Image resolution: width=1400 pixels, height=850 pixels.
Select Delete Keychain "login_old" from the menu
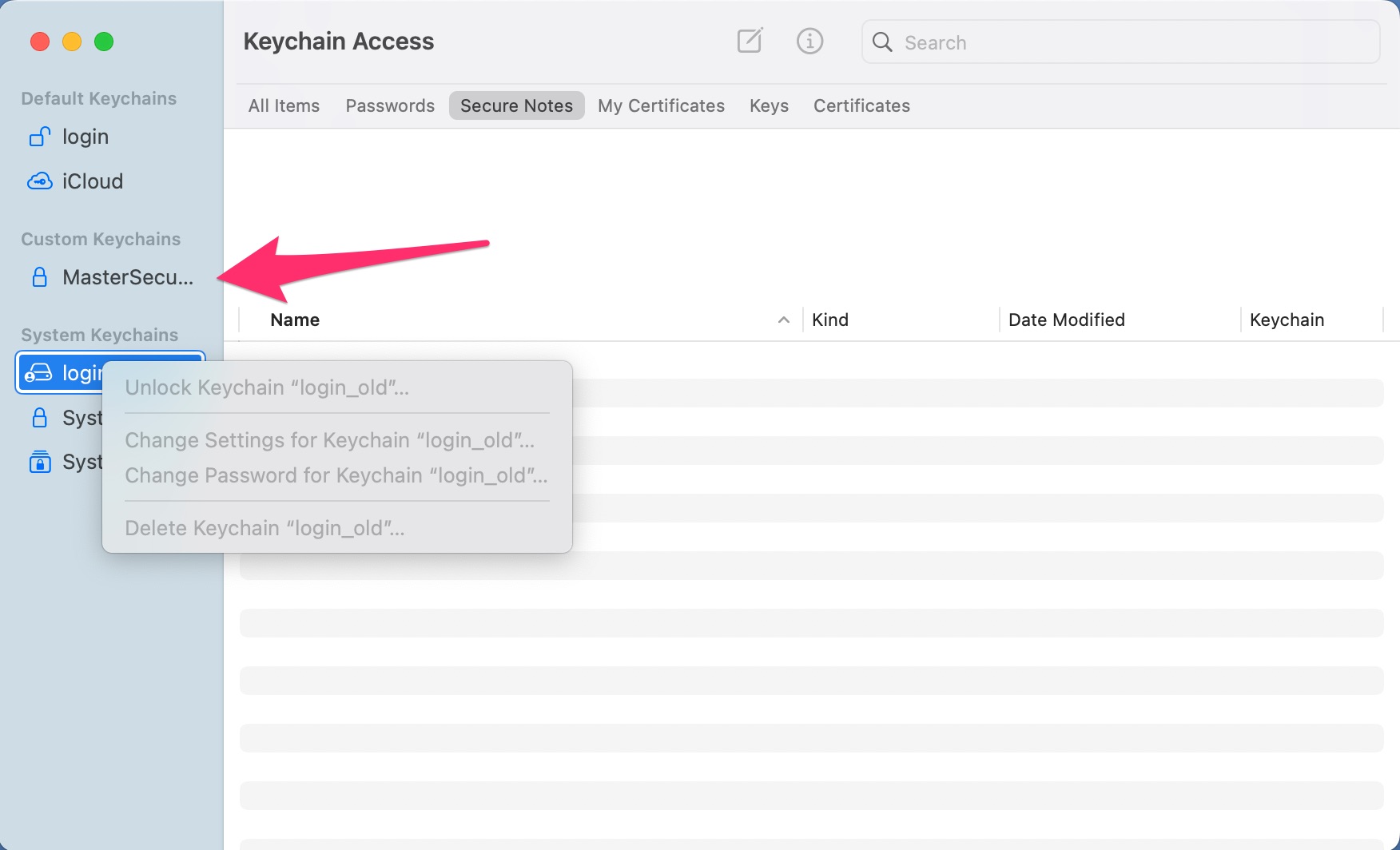(264, 527)
